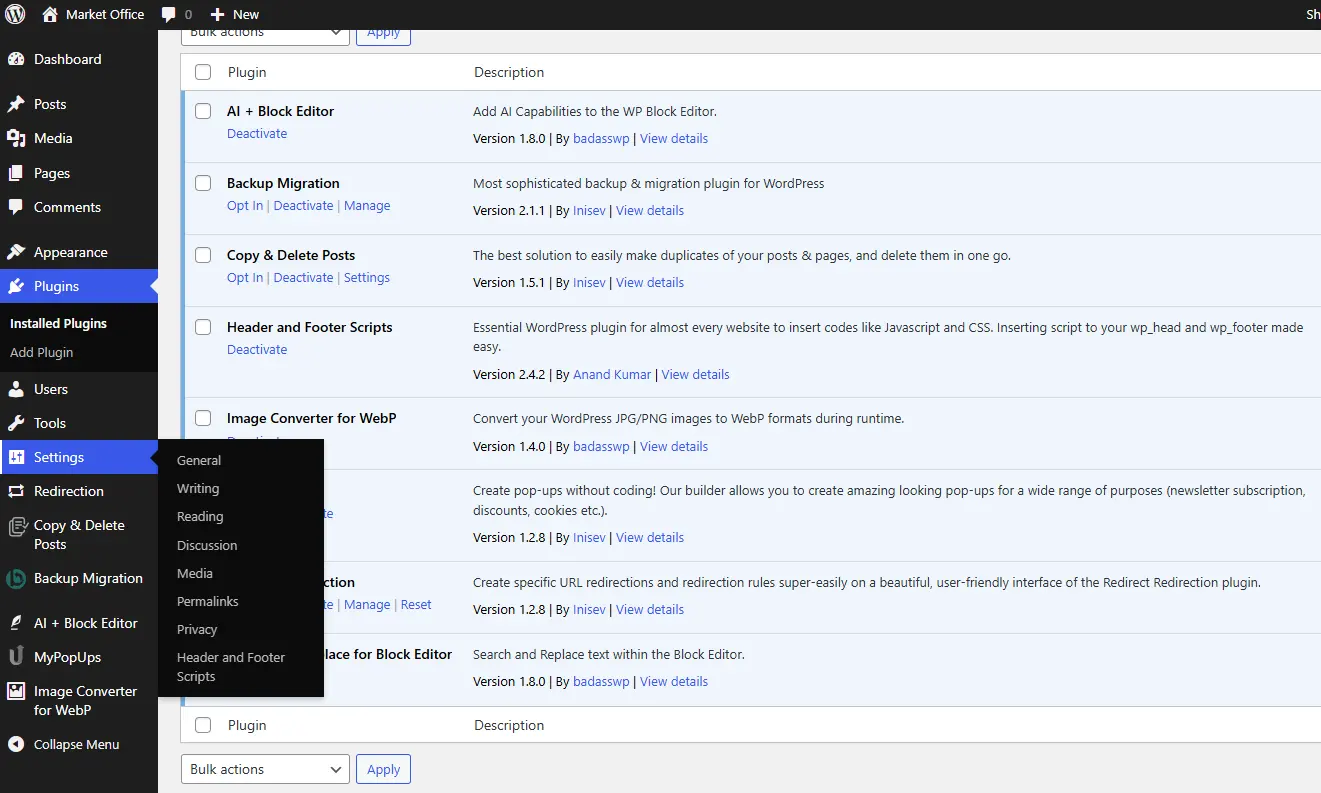The image size is (1321, 793).
Task: Tick the Copy & Delete Posts plugin checkbox
Action: (x=203, y=255)
